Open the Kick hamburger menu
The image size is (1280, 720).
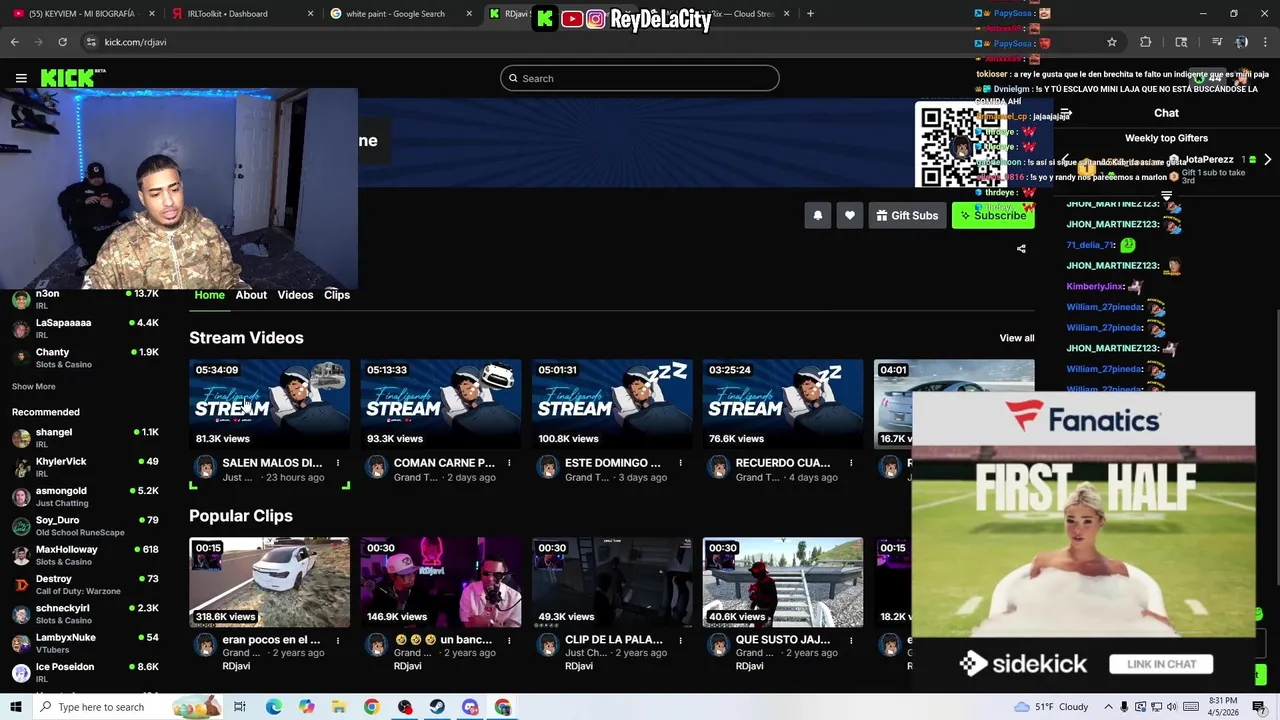click(x=21, y=78)
